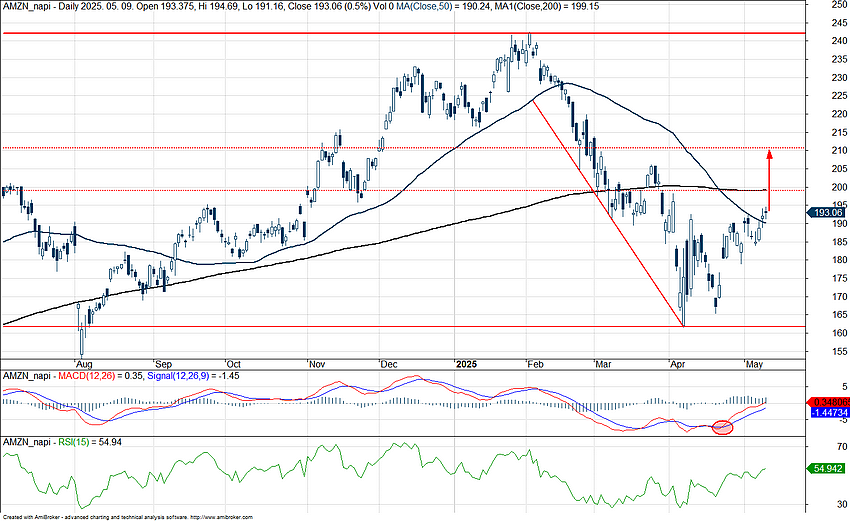Click the May label on the date axis
Image resolution: width=850 pixels, height=521 pixels.
(x=755, y=364)
